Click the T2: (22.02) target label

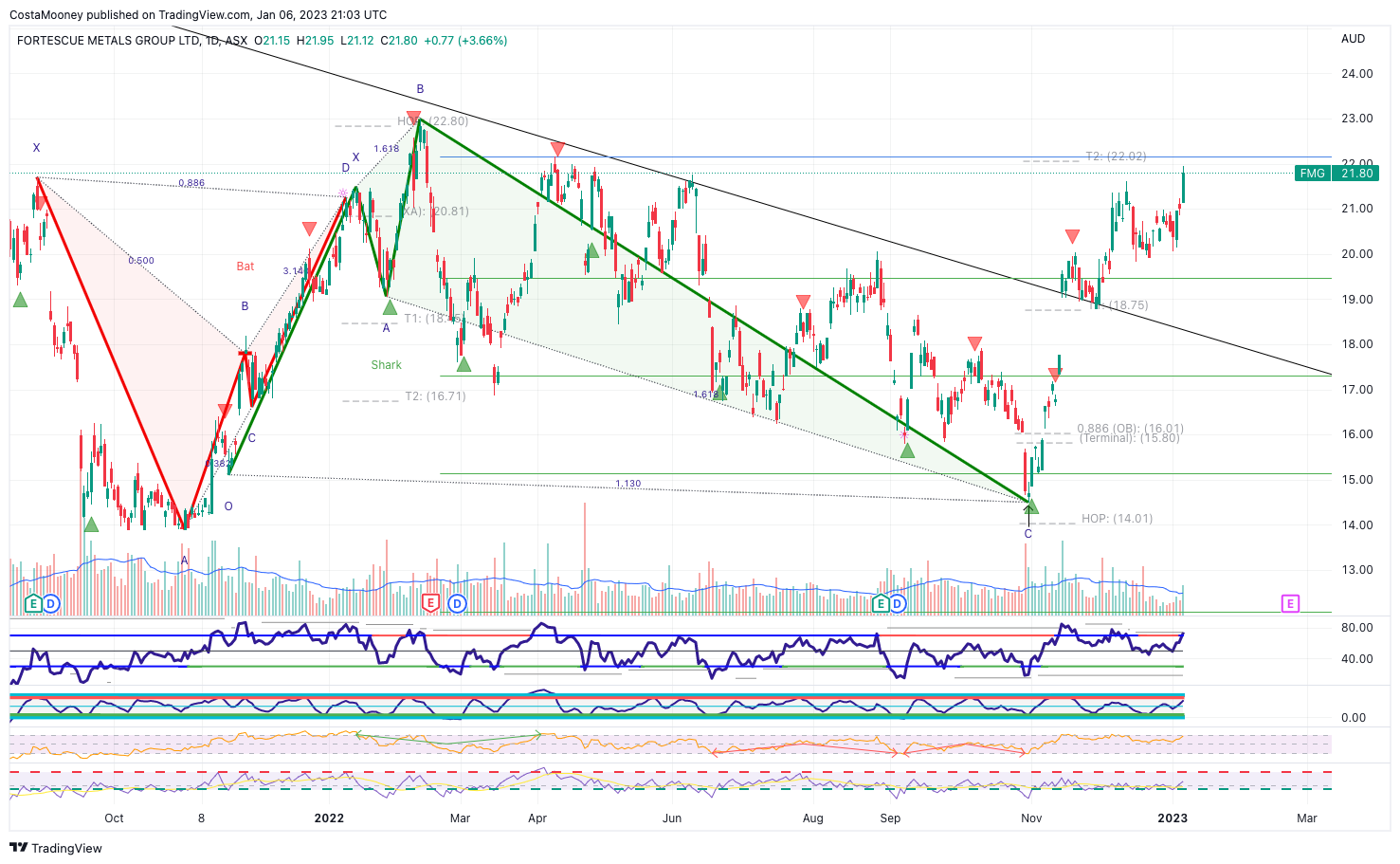pyautogui.click(x=1116, y=156)
